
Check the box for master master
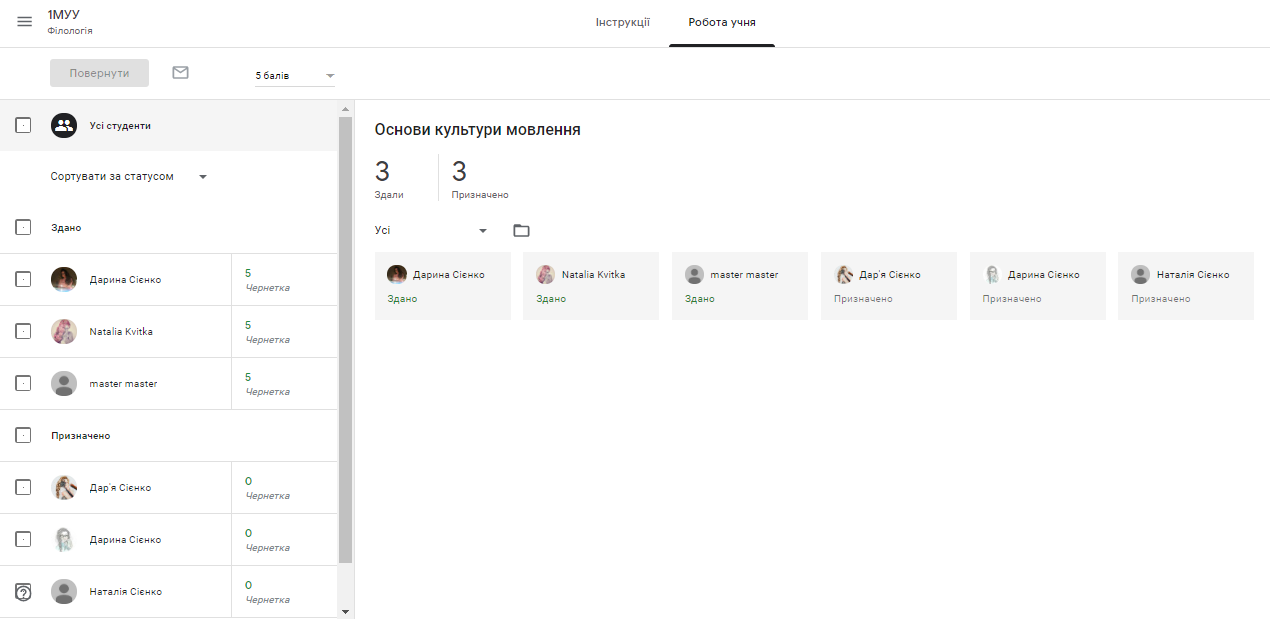(23, 384)
